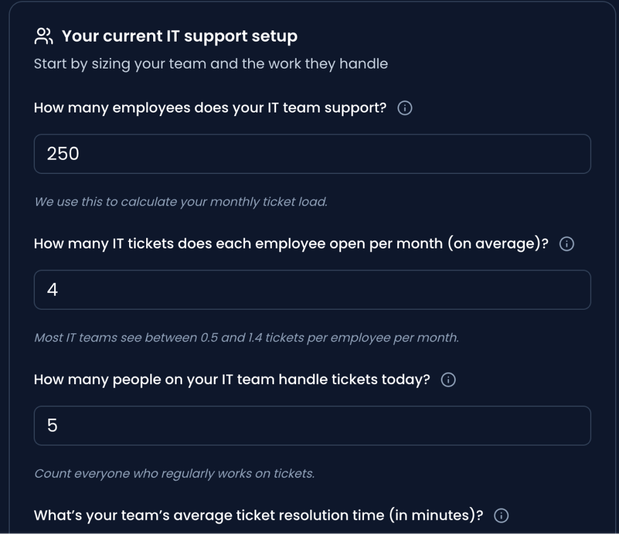Open info icon for average resolution time
The height and width of the screenshot is (534, 619).
tap(502, 516)
